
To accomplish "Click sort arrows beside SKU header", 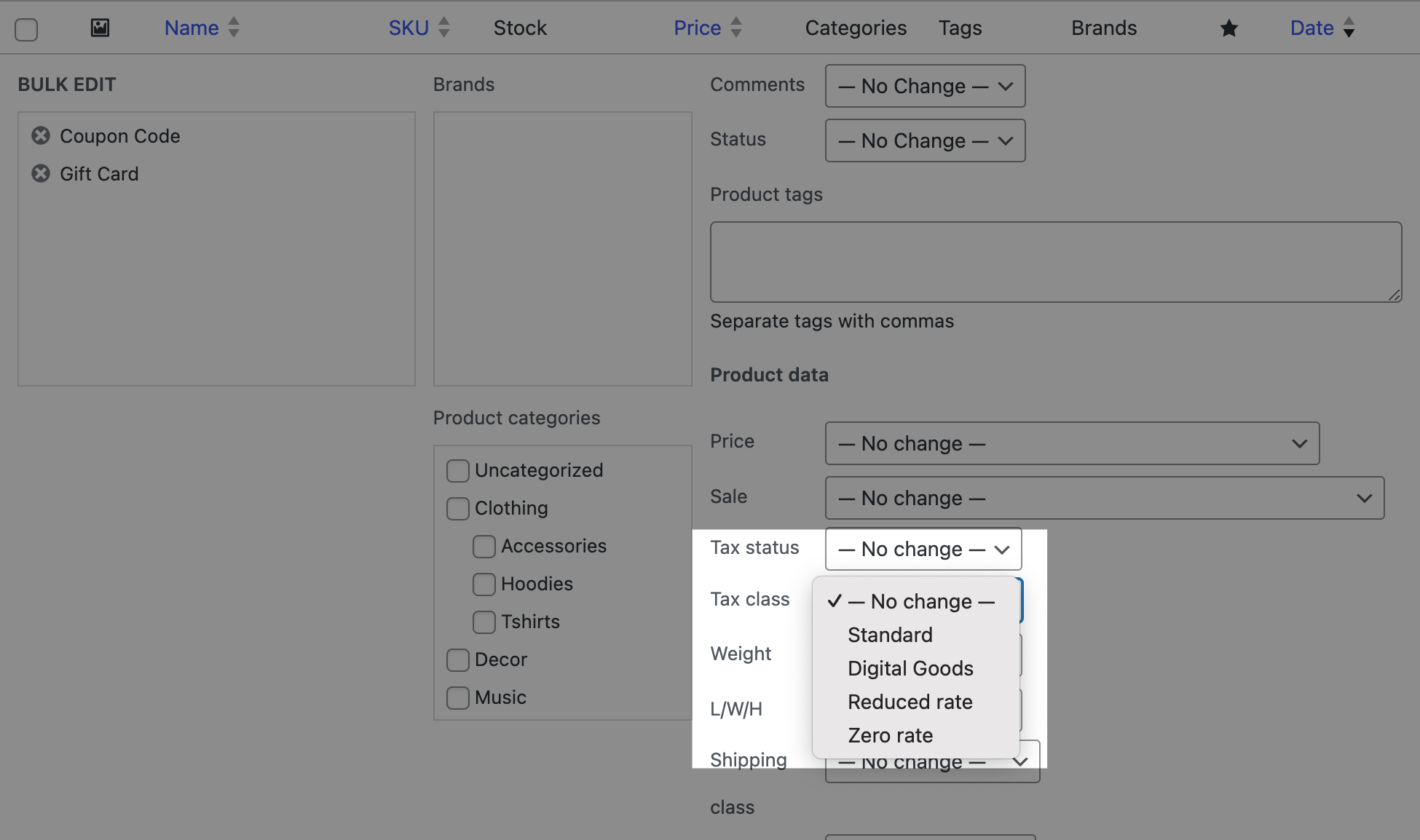I will [444, 28].
